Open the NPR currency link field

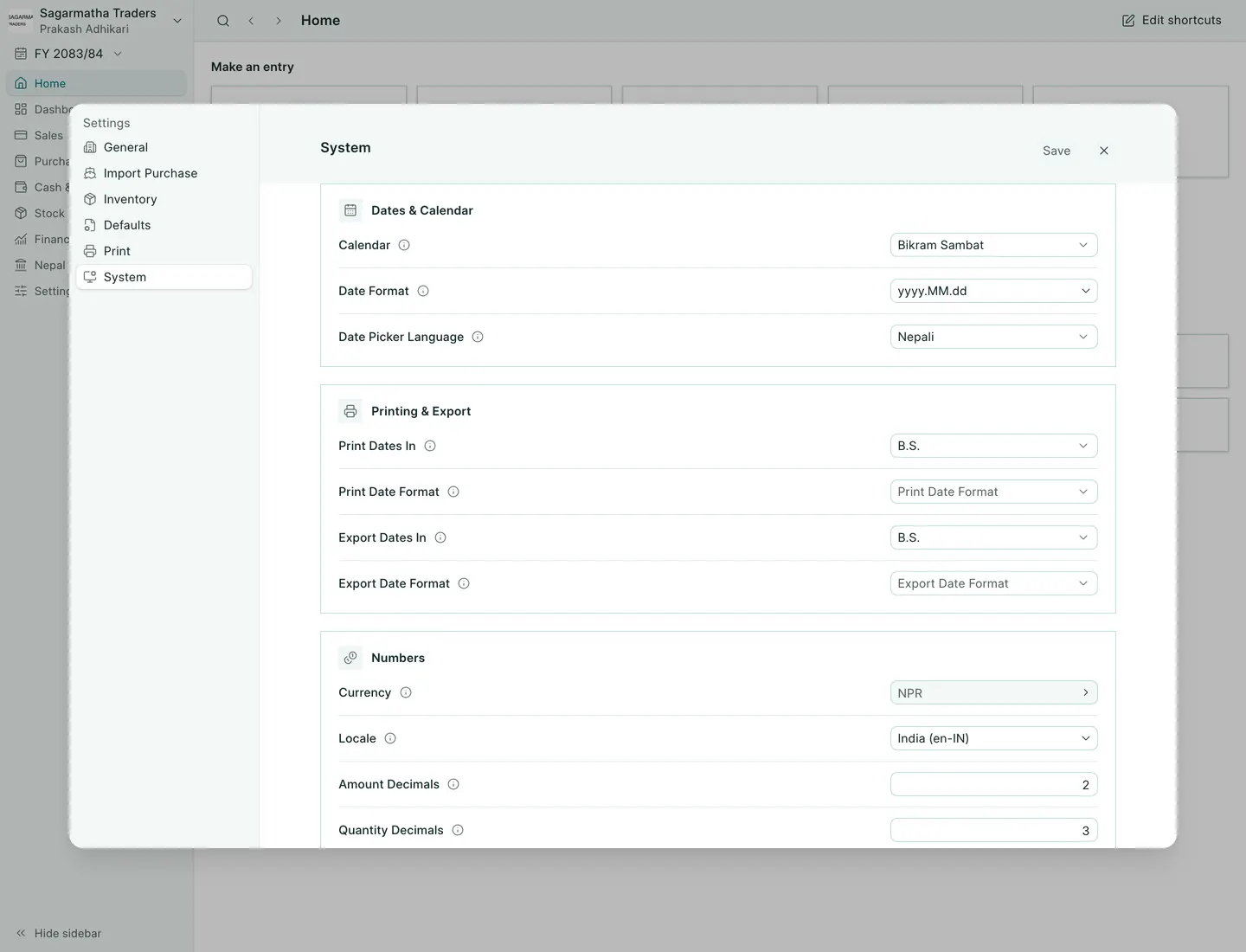click(993, 692)
